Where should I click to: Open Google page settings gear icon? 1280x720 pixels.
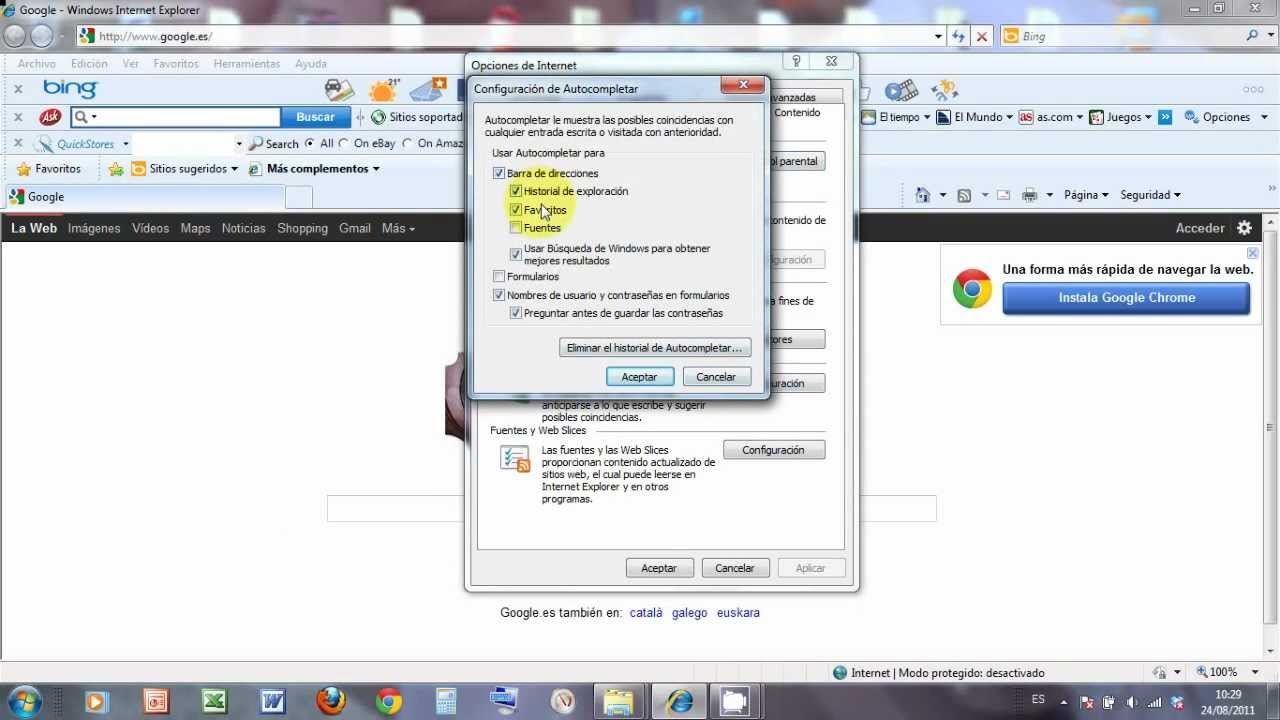1244,228
